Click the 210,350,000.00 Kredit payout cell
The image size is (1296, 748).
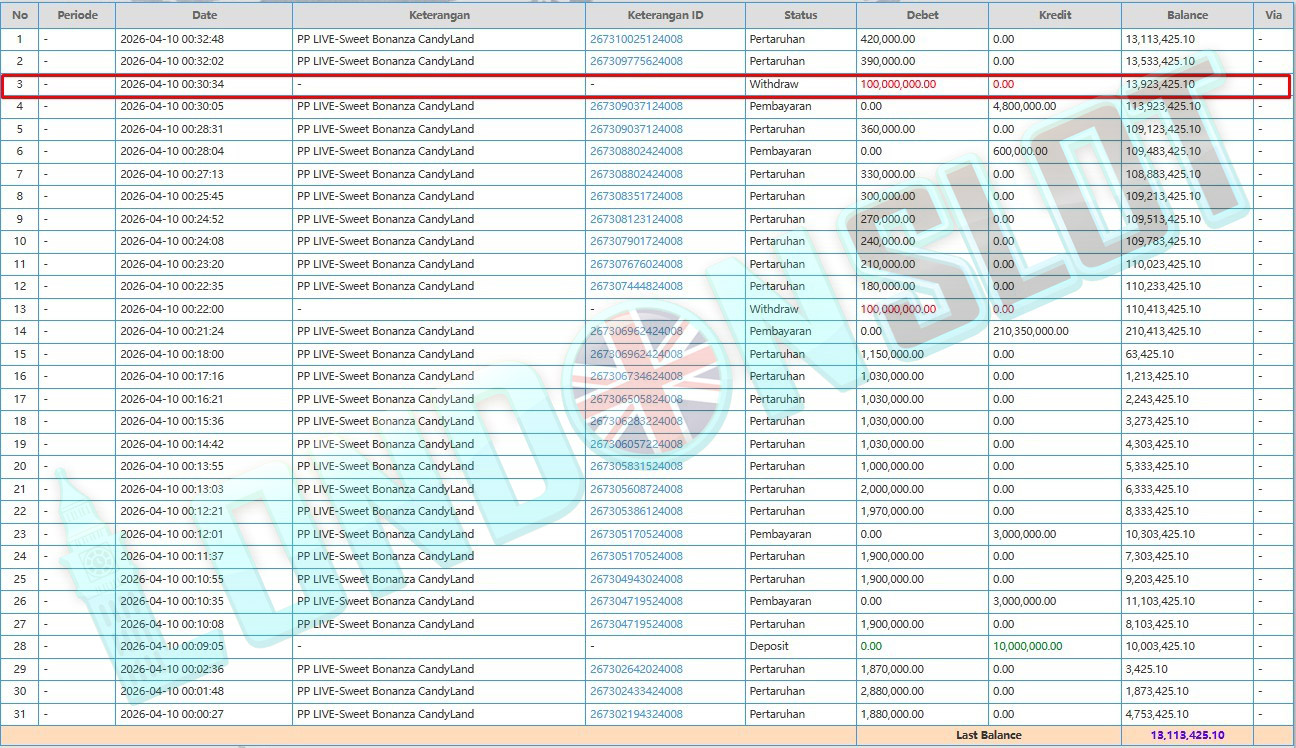click(x=1030, y=331)
